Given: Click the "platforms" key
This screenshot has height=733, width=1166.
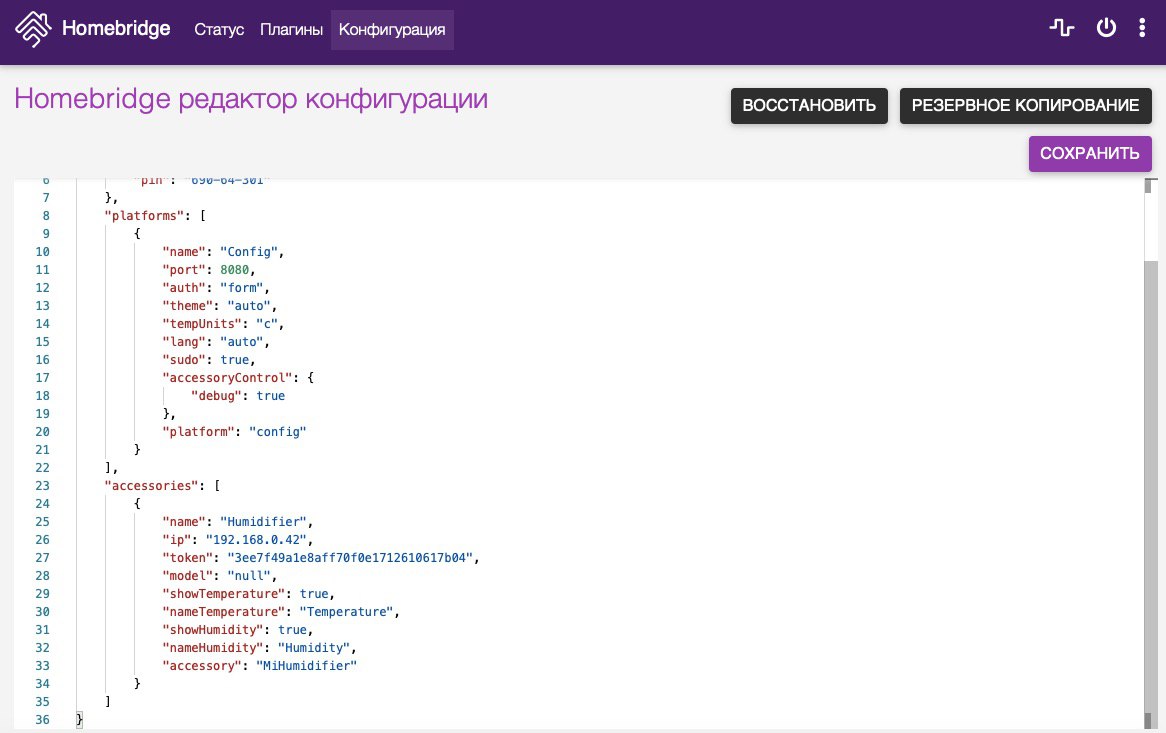Looking at the screenshot, I should [x=144, y=216].
